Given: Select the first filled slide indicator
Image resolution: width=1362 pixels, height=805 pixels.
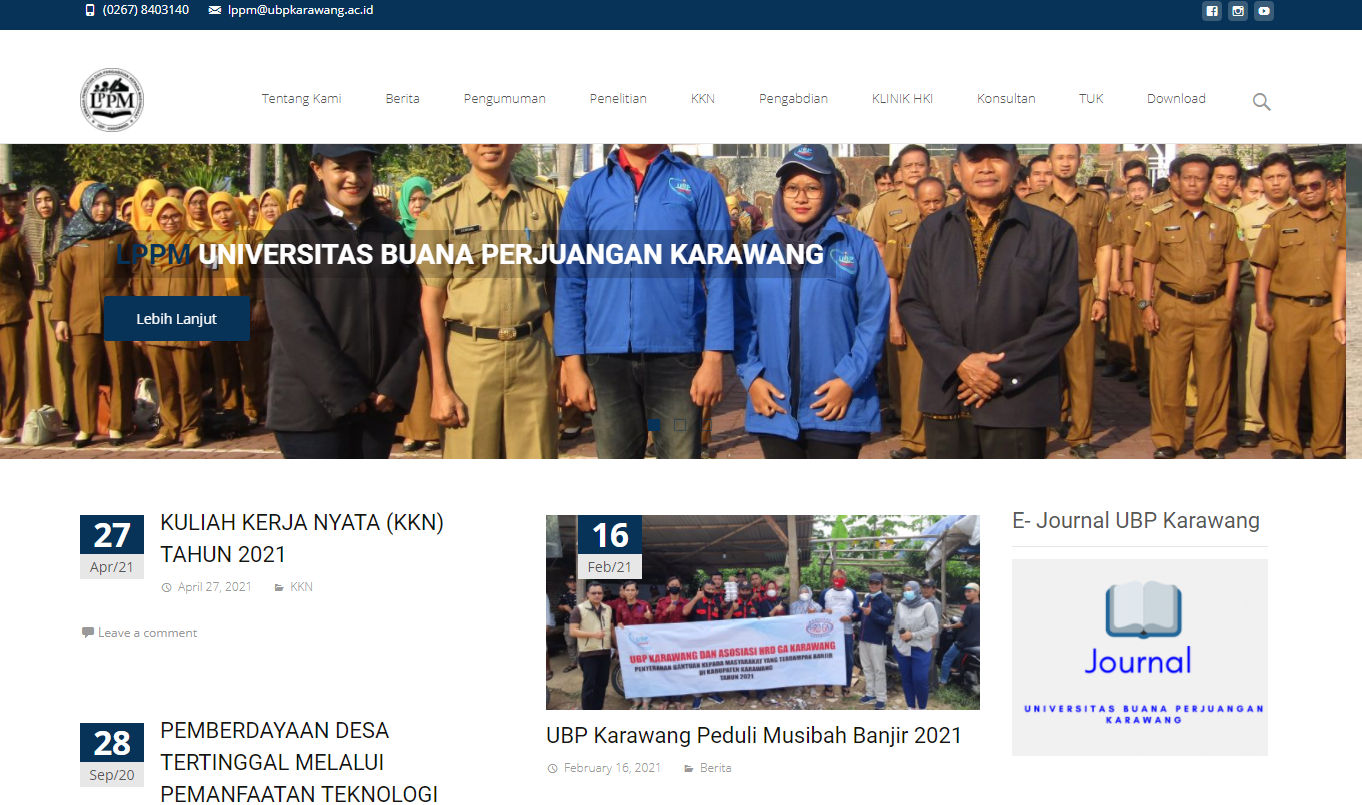Looking at the screenshot, I should [654, 425].
